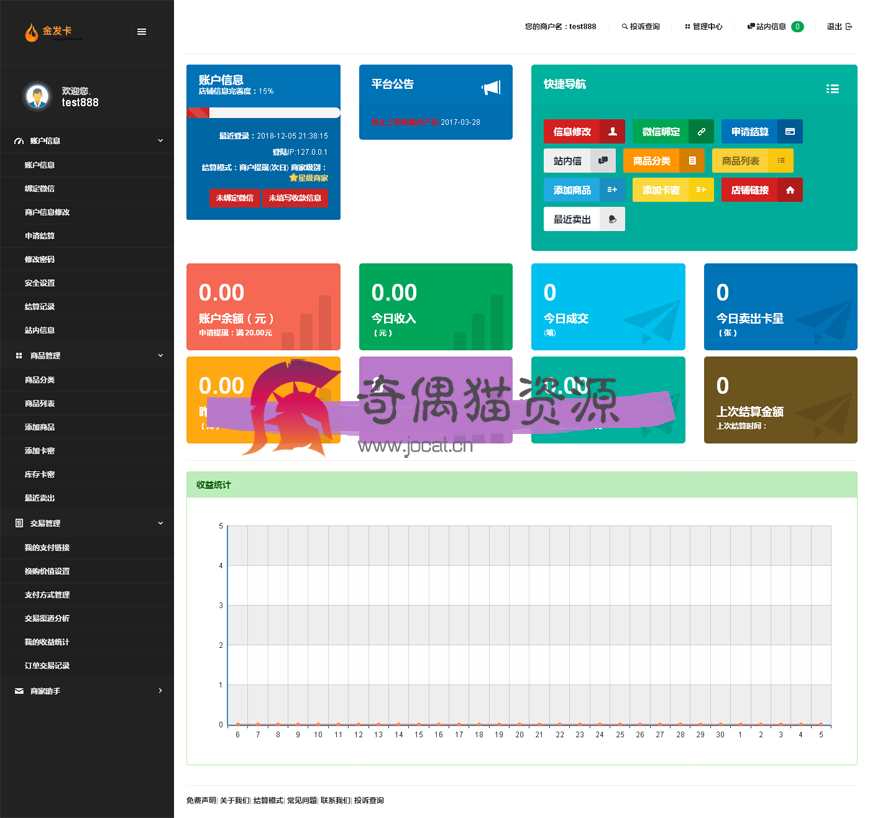Open 申请结算 in the sidebar
Image resolution: width=870 pixels, height=818 pixels.
coord(39,236)
